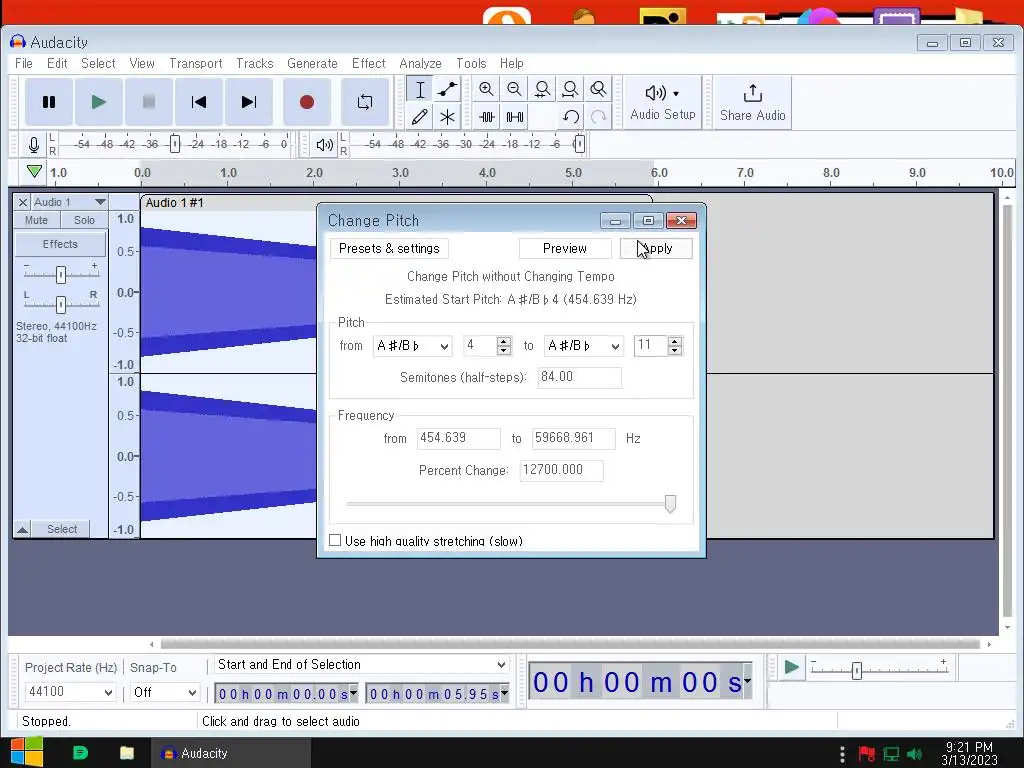Choose the Draw pencil tool
This screenshot has height=768, width=1024.
pos(420,117)
